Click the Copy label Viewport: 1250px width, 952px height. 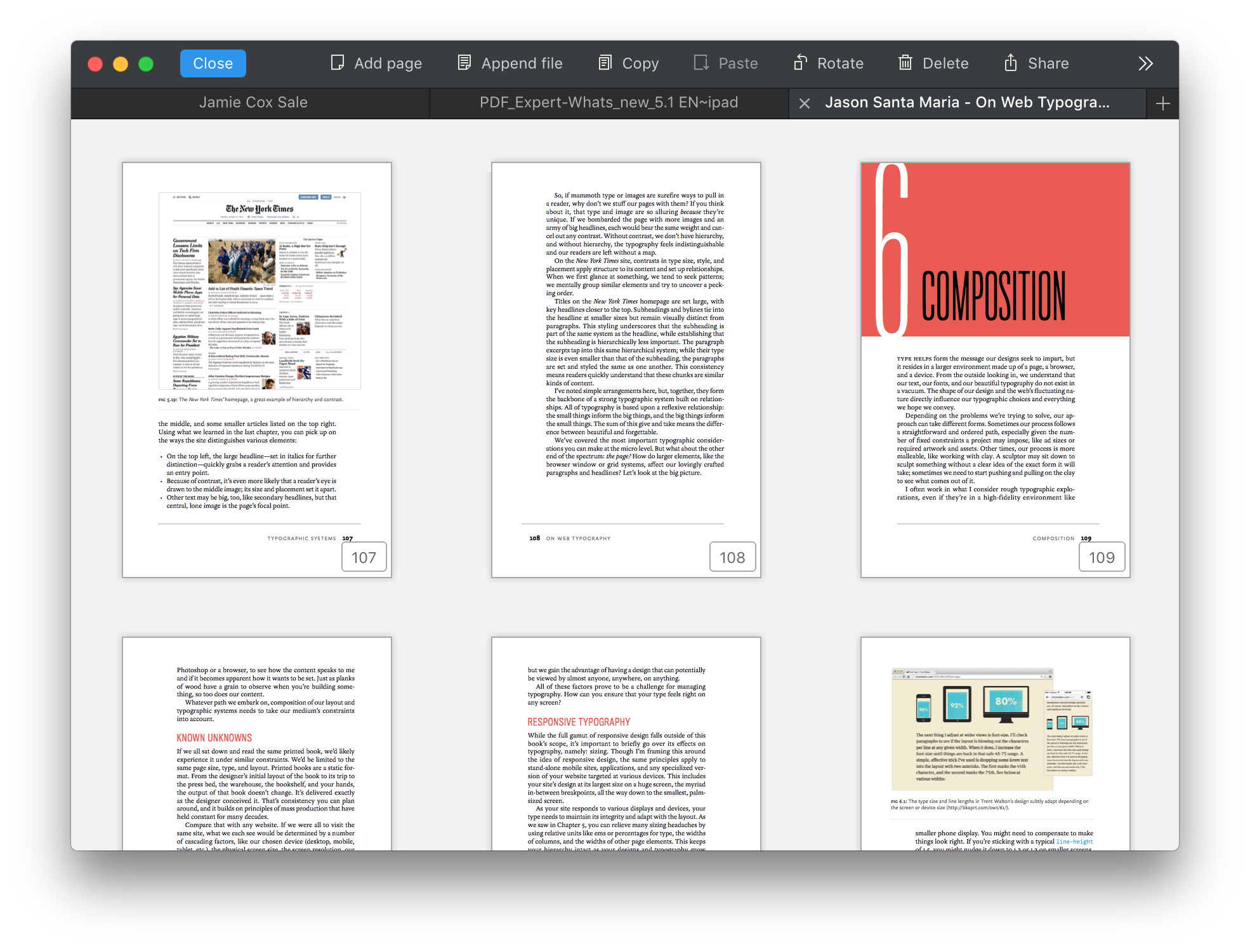640,63
